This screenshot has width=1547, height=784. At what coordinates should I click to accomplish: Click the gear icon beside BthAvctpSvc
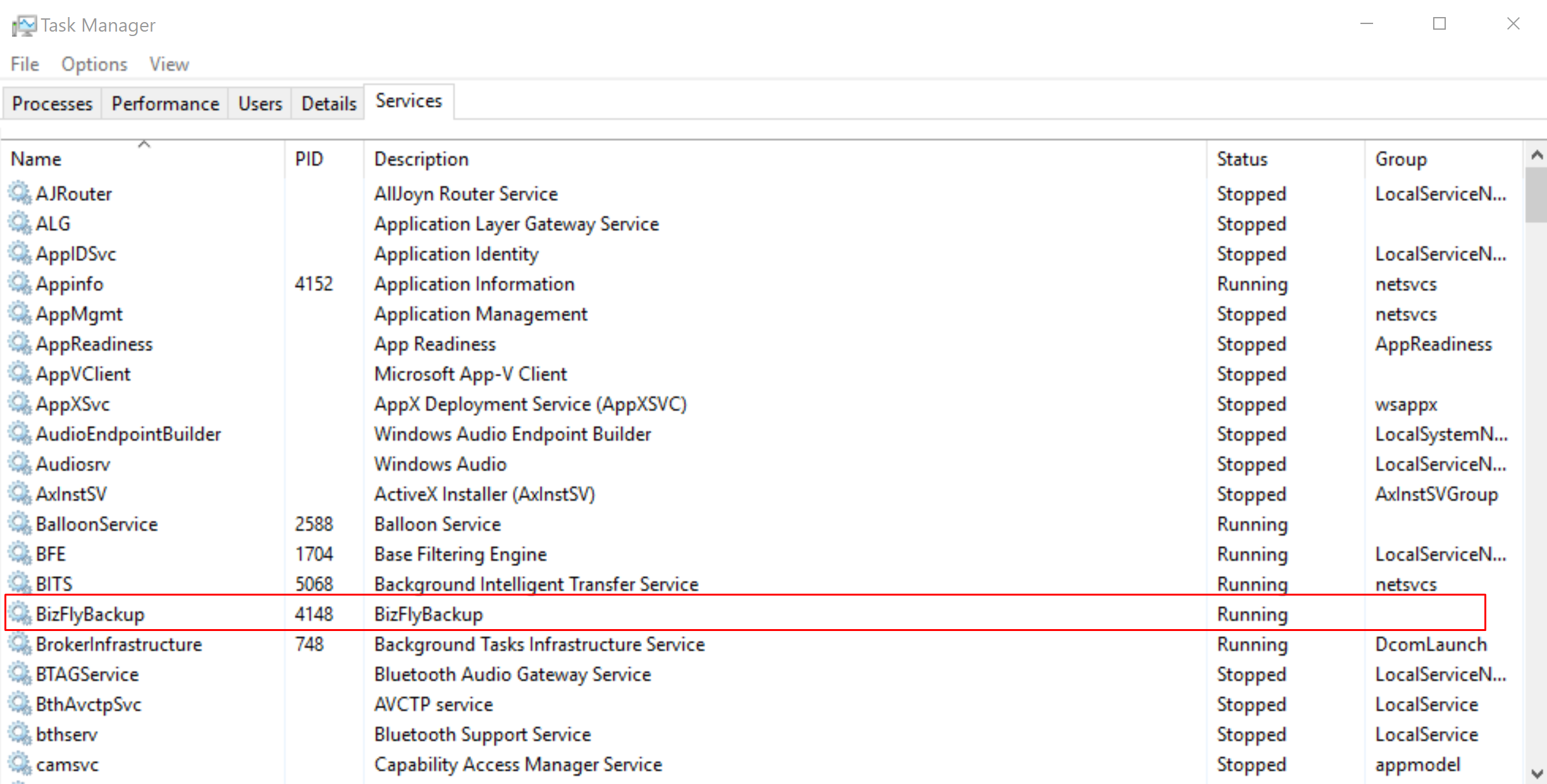pyautogui.click(x=20, y=704)
